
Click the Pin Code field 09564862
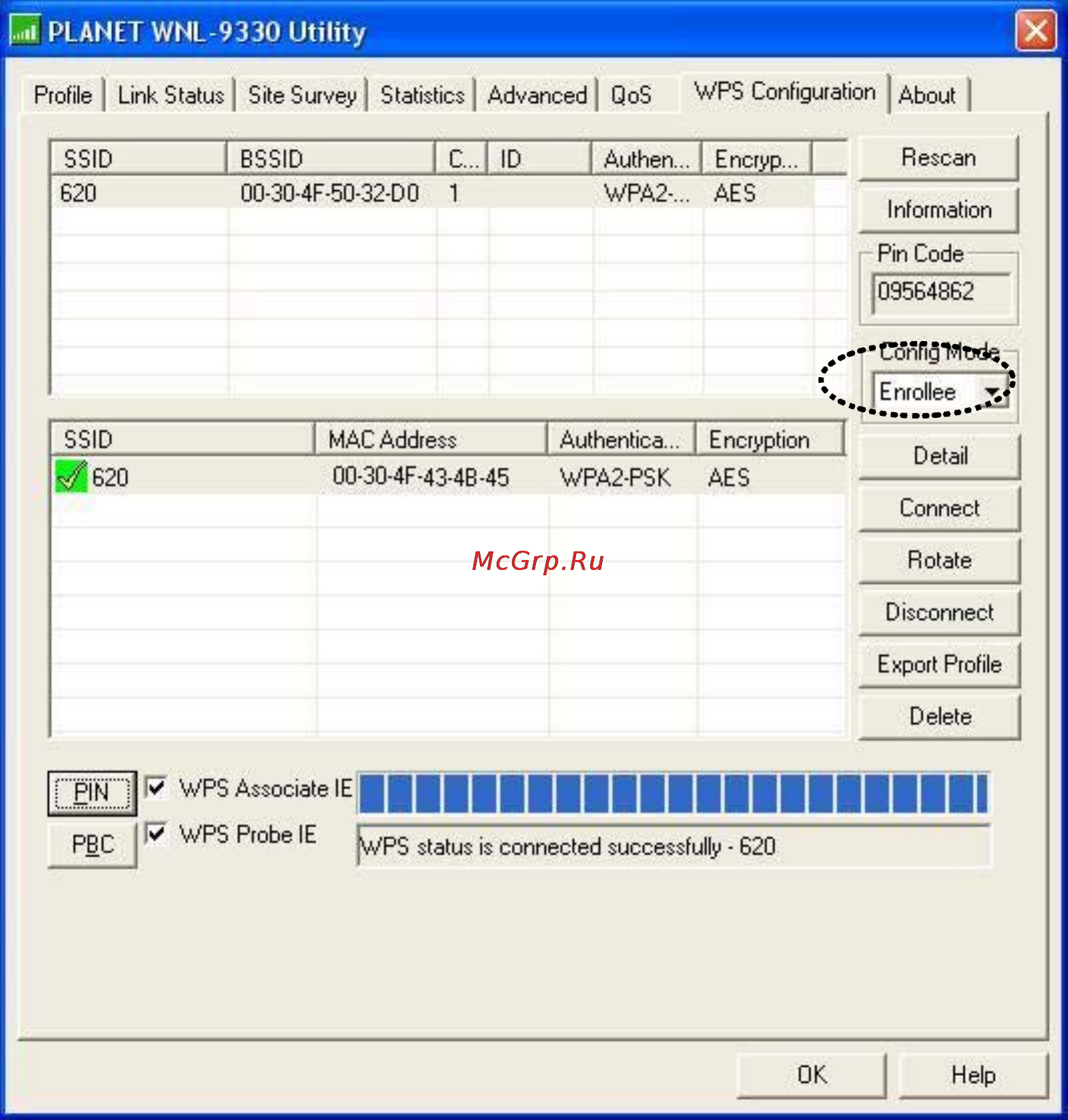941,292
